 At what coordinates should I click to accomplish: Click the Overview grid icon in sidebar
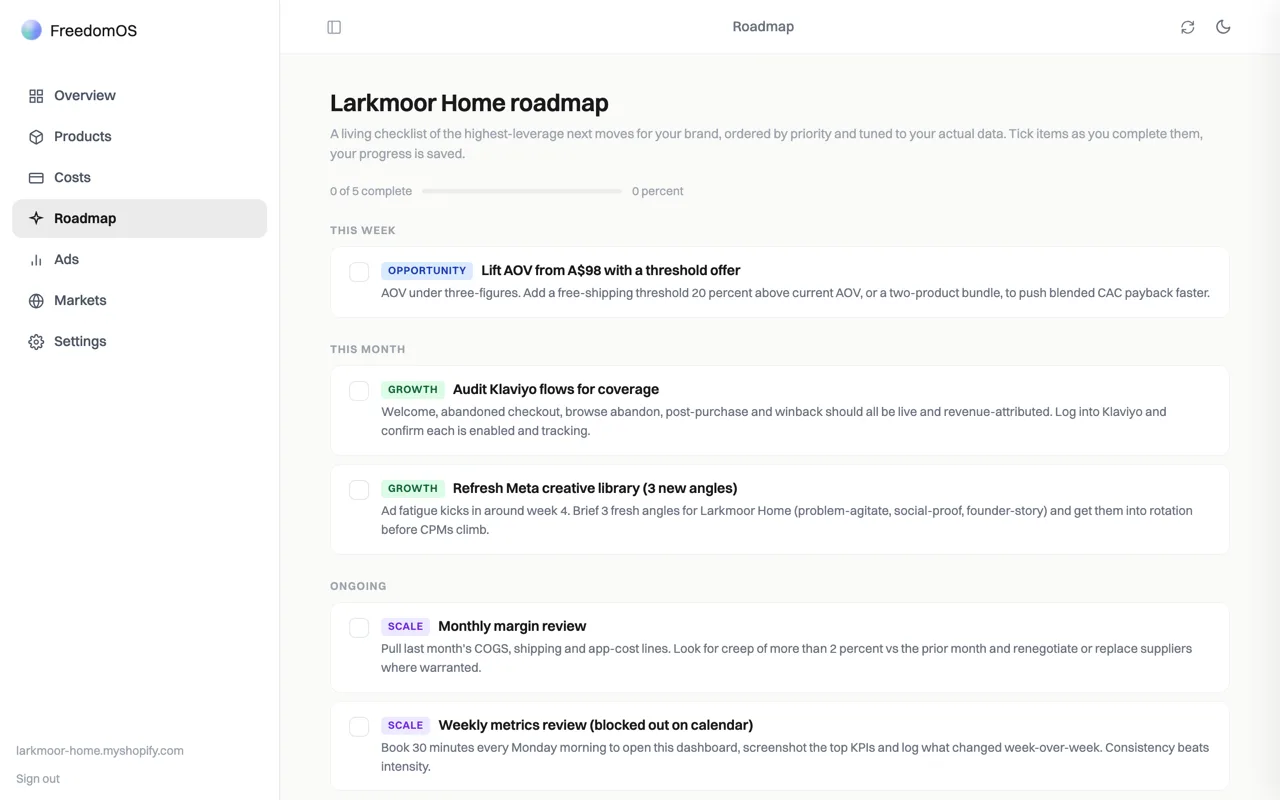pyautogui.click(x=36, y=96)
